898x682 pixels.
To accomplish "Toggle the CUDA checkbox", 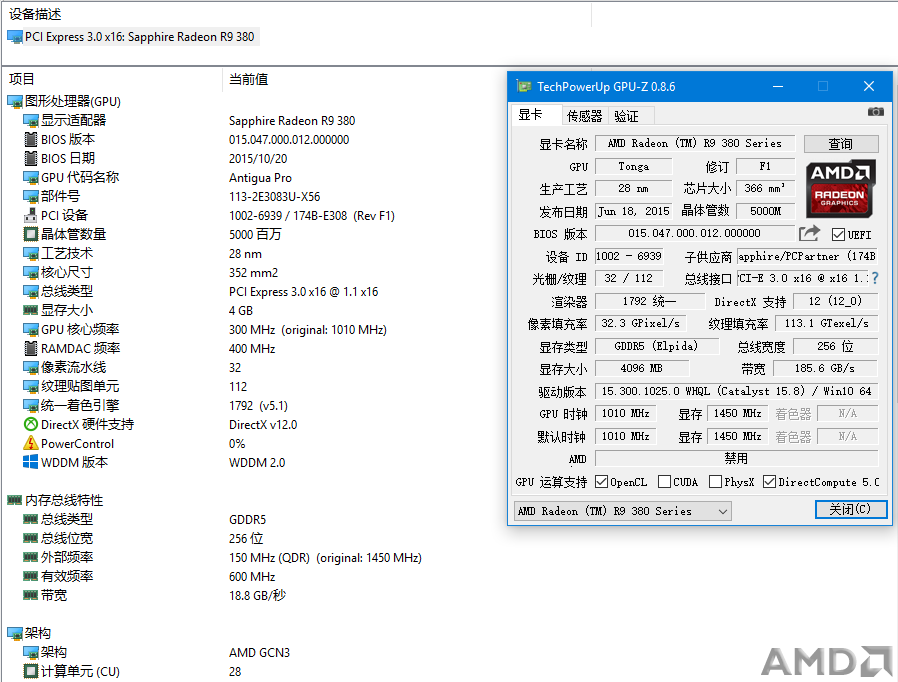I will click(664, 482).
